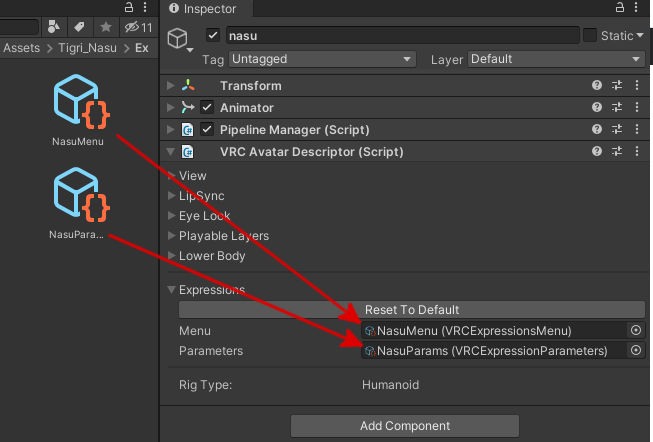Click the NasuMenu (VRCExpressionsMenu) object field
The height and width of the screenshot is (442, 653).
493,330
